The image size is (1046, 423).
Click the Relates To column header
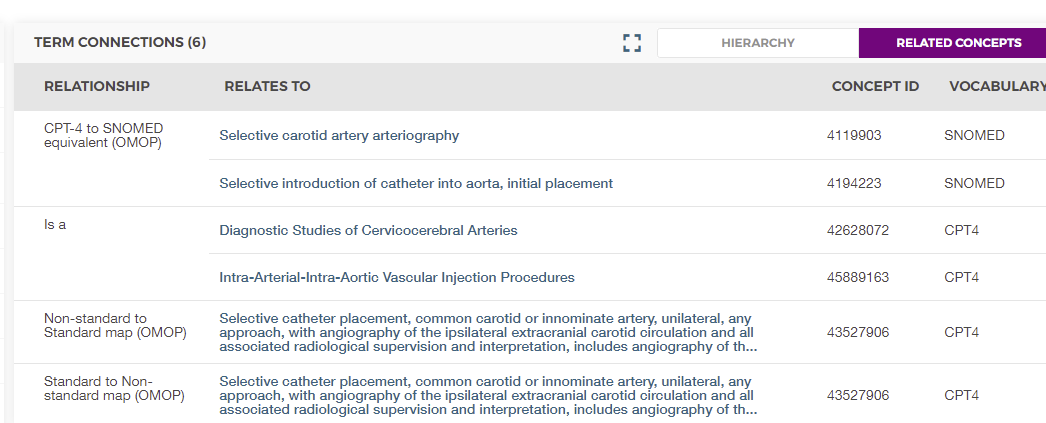click(x=267, y=86)
